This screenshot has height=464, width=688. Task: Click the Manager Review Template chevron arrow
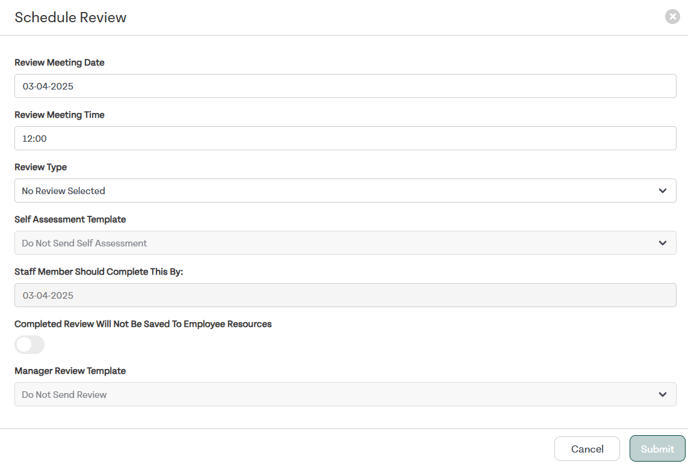[663, 394]
